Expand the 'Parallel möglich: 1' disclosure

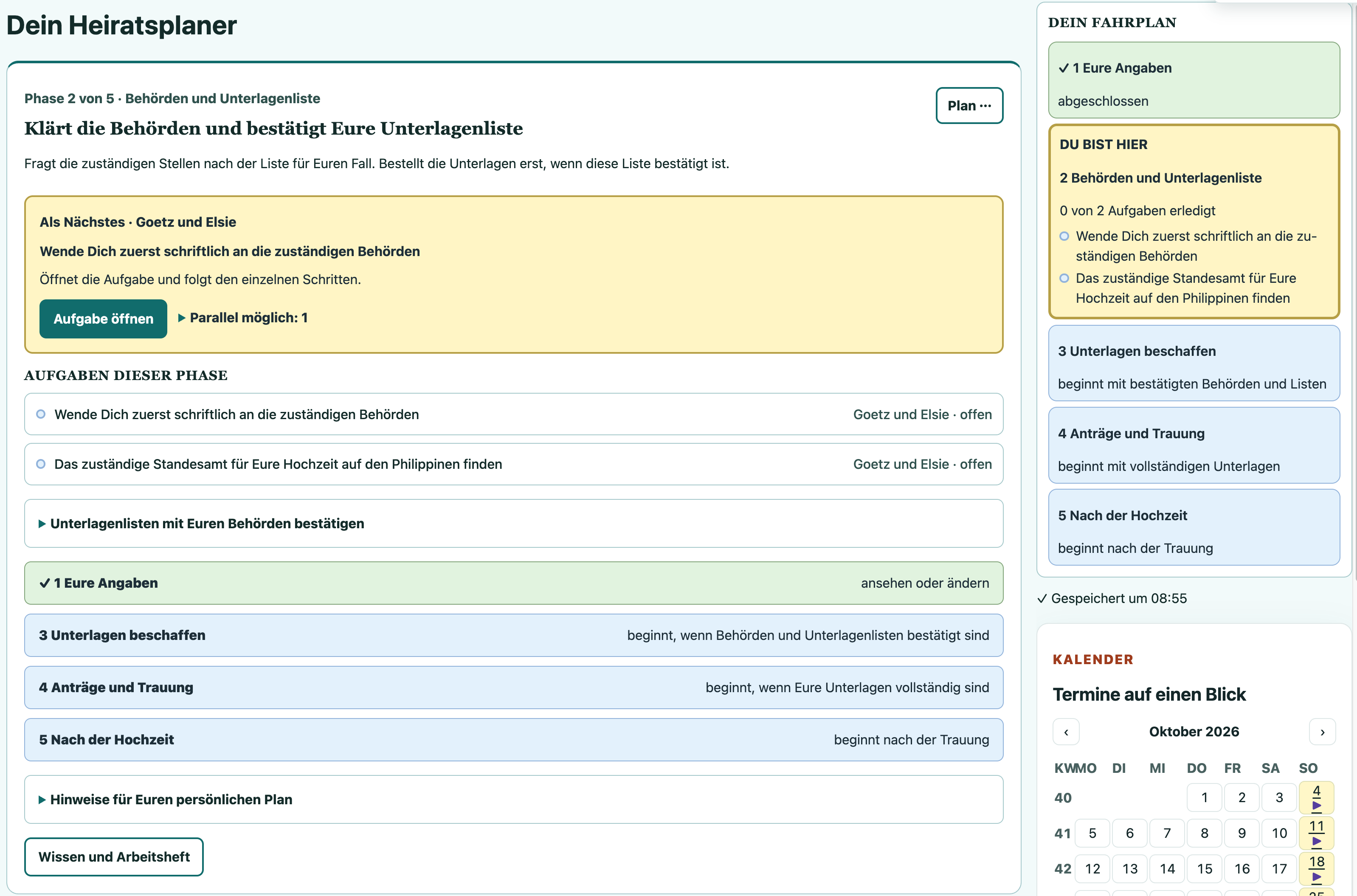pyautogui.click(x=243, y=318)
